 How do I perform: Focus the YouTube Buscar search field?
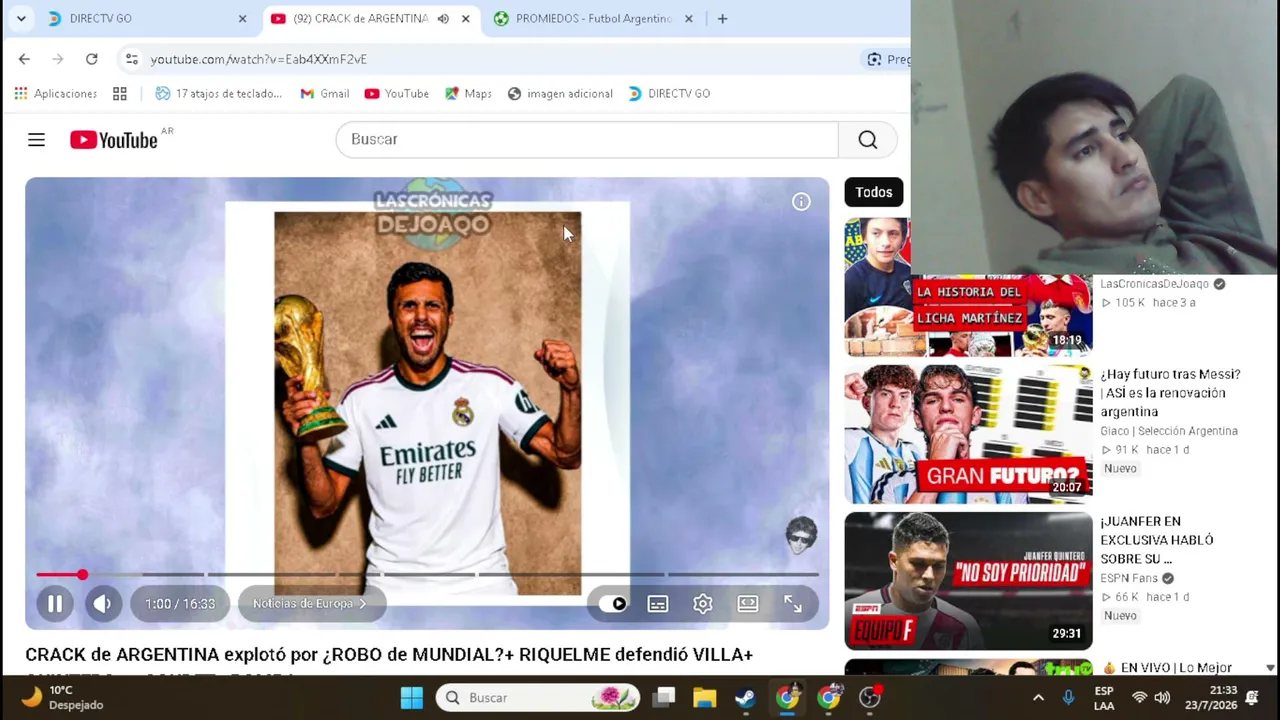(x=587, y=140)
